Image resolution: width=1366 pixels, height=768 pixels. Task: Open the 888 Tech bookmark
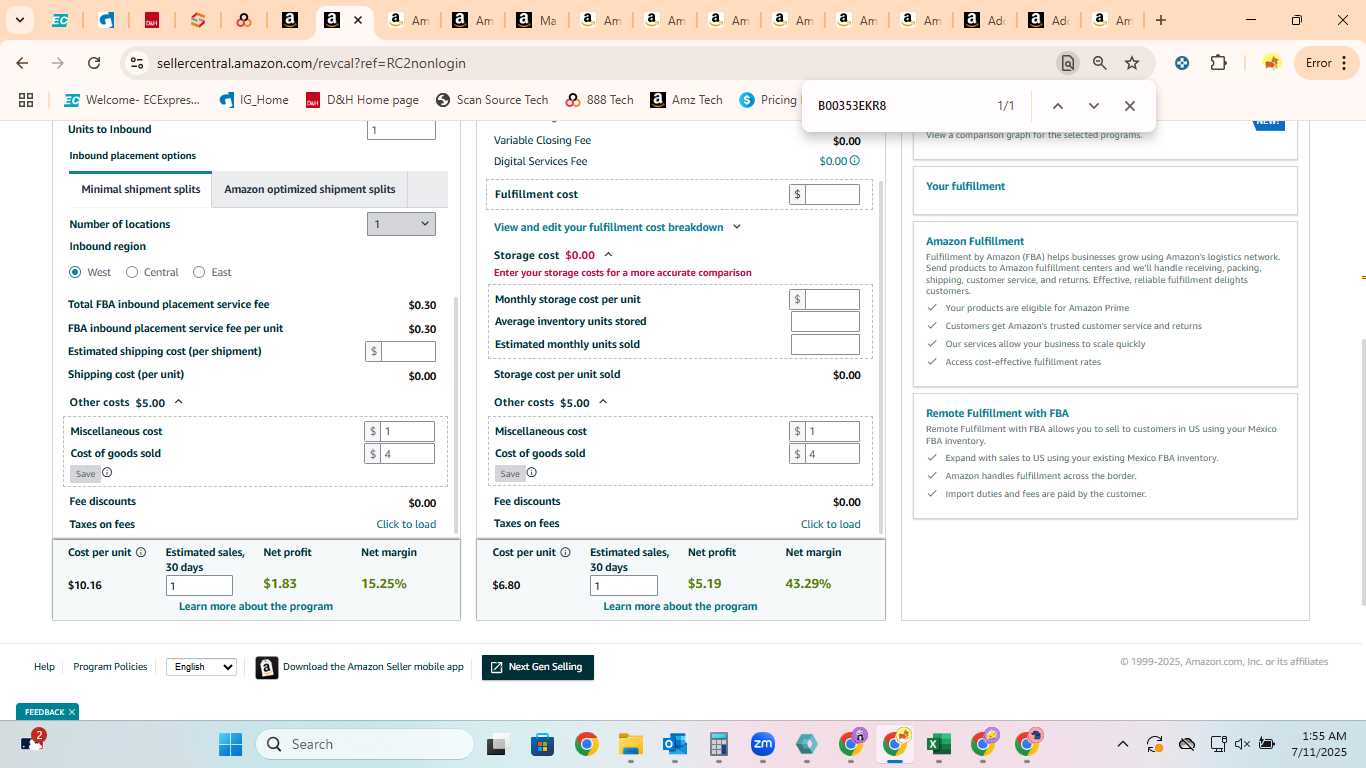click(x=599, y=100)
